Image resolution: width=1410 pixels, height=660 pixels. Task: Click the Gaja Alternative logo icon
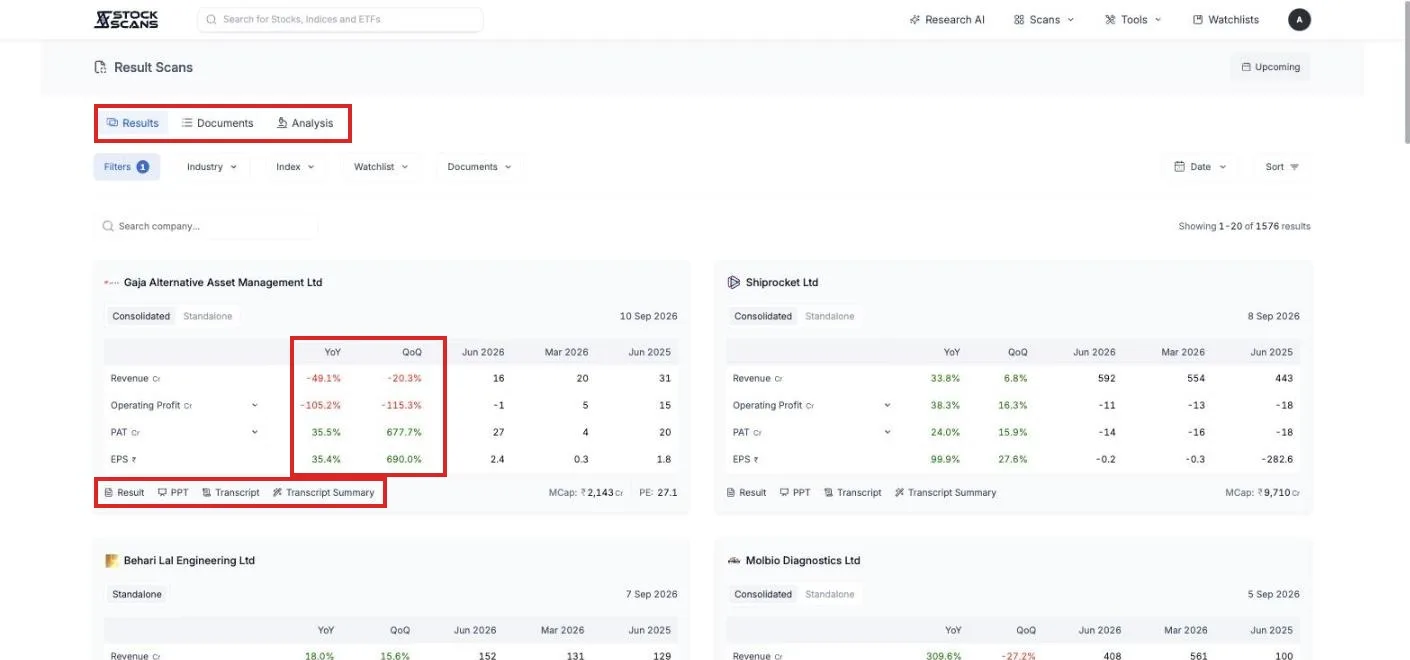pos(112,283)
